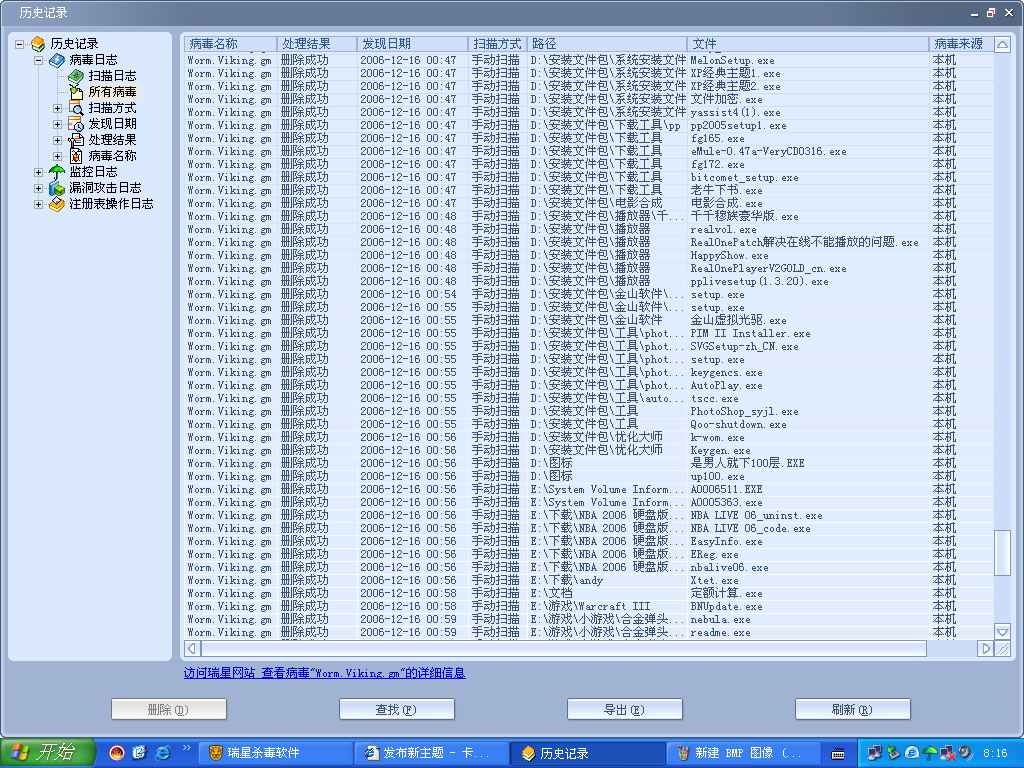1024x768 pixels.
Task: Click the 漏洞攻击日志 icon in tree
Action: coord(57,188)
